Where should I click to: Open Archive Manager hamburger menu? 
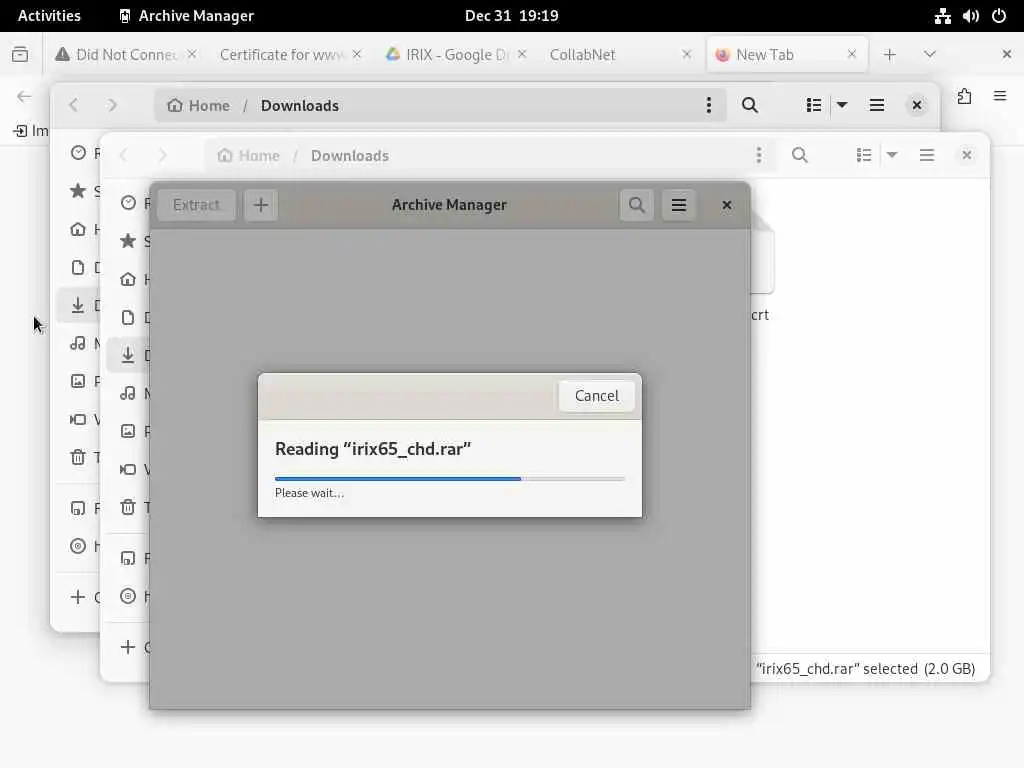click(x=679, y=205)
